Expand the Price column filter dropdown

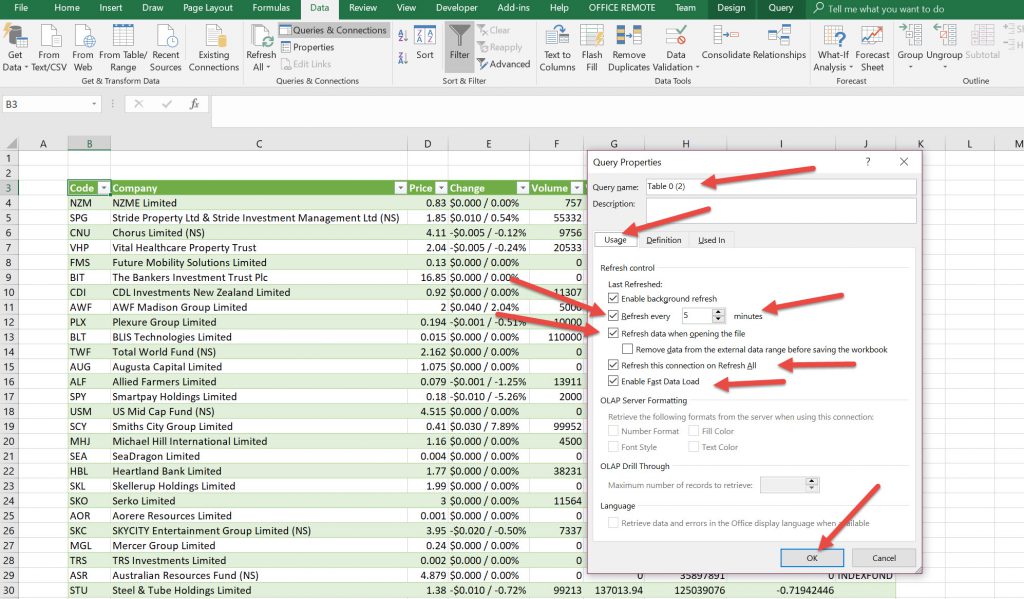[441, 188]
